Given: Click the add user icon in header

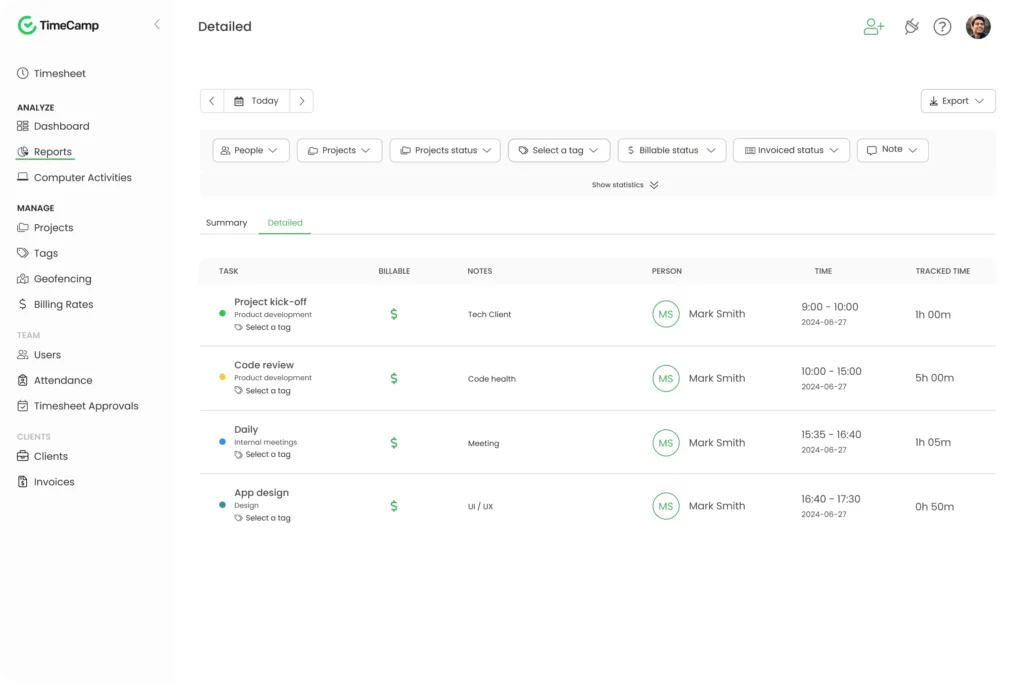Looking at the screenshot, I should (874, 27).
